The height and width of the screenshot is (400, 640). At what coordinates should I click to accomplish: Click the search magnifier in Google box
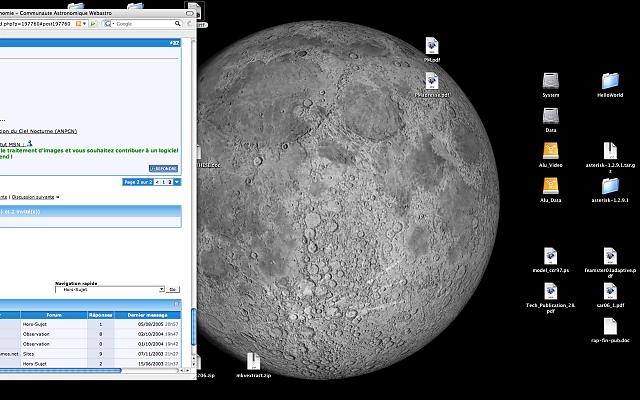pos(178,24)
